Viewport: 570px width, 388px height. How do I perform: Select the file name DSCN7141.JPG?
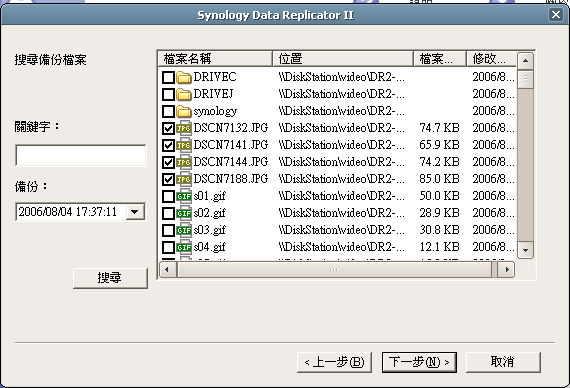coord(230,145)
